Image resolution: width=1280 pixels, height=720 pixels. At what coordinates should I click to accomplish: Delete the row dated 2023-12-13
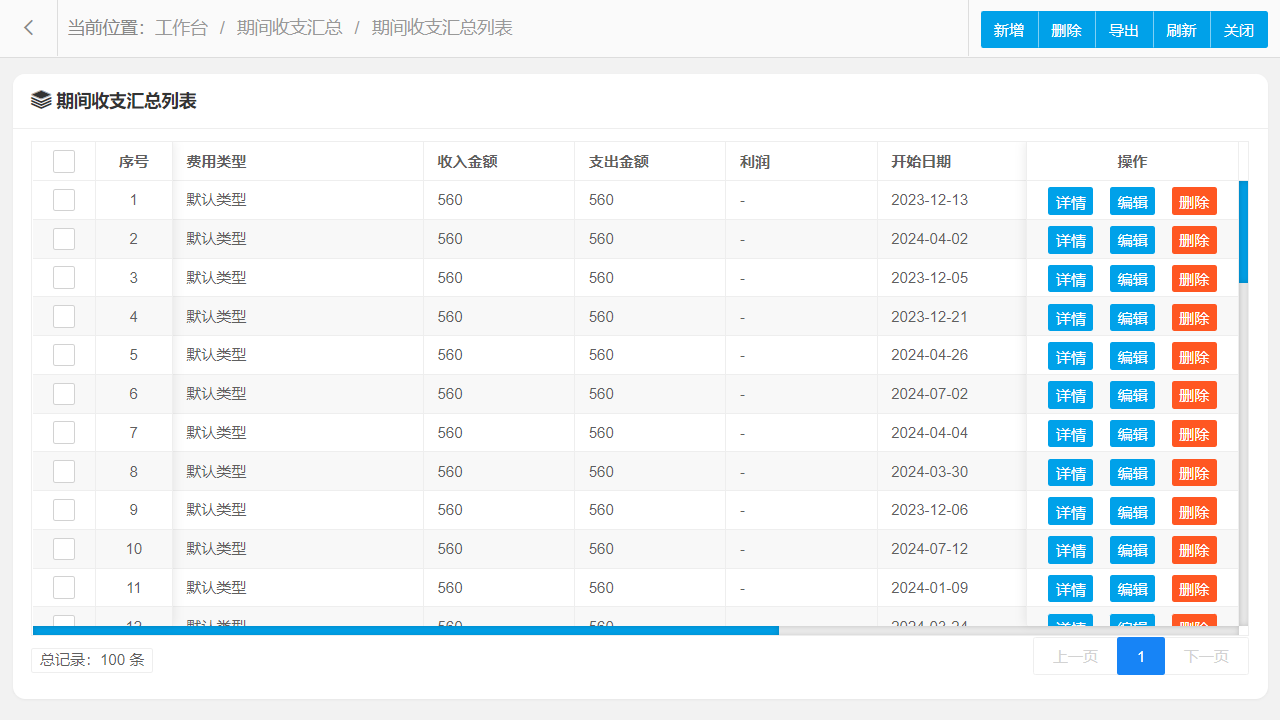[x=1194, y=201]
